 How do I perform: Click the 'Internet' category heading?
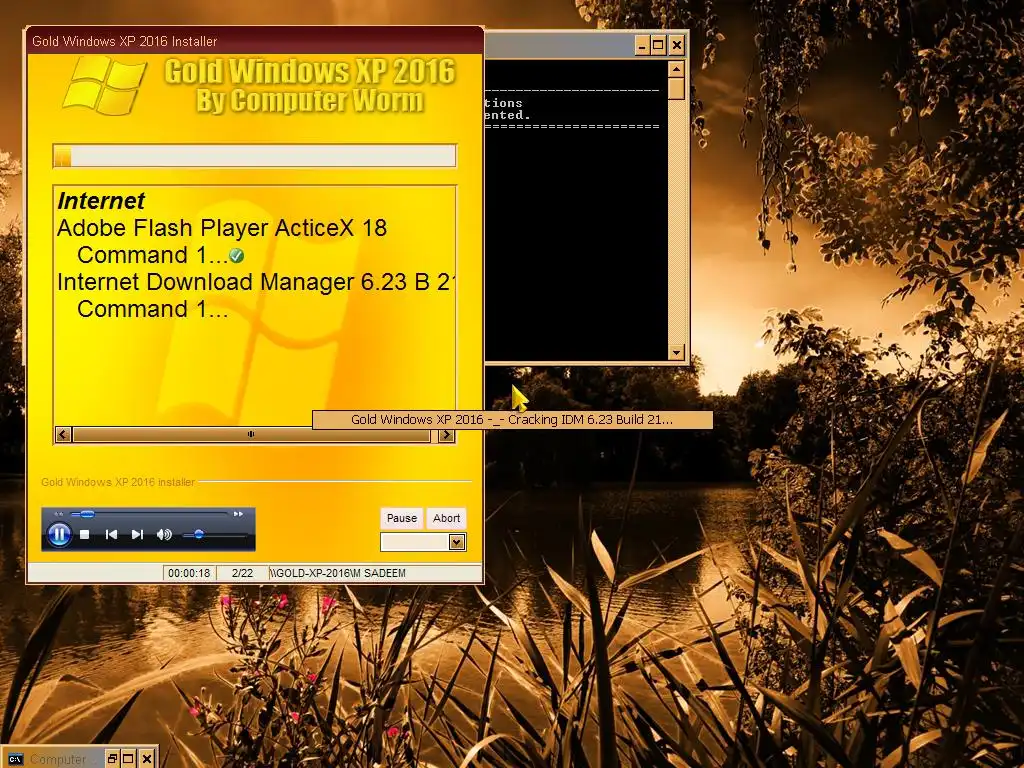[101, 200]
